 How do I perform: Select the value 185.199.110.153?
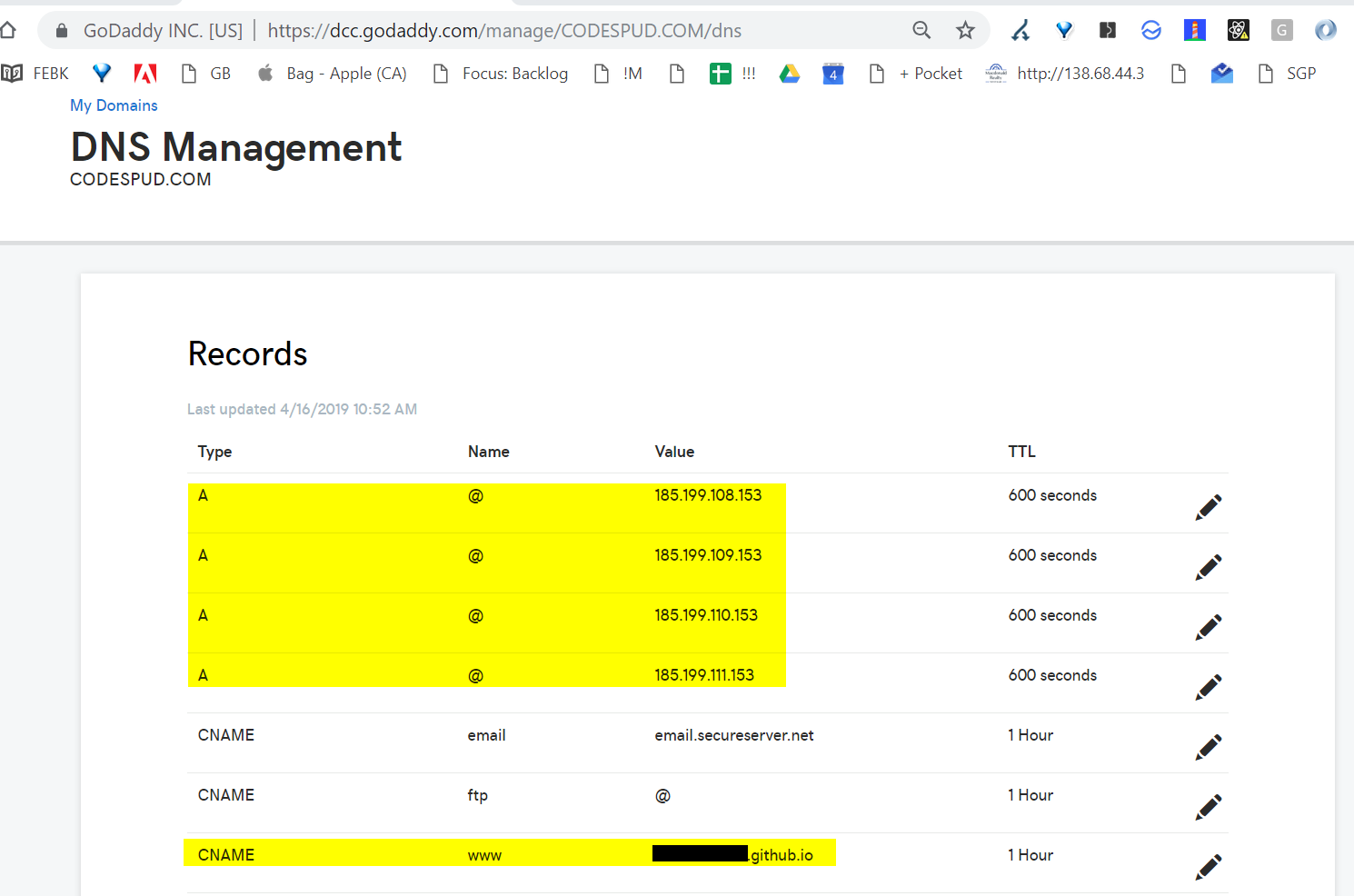[706, 615]
